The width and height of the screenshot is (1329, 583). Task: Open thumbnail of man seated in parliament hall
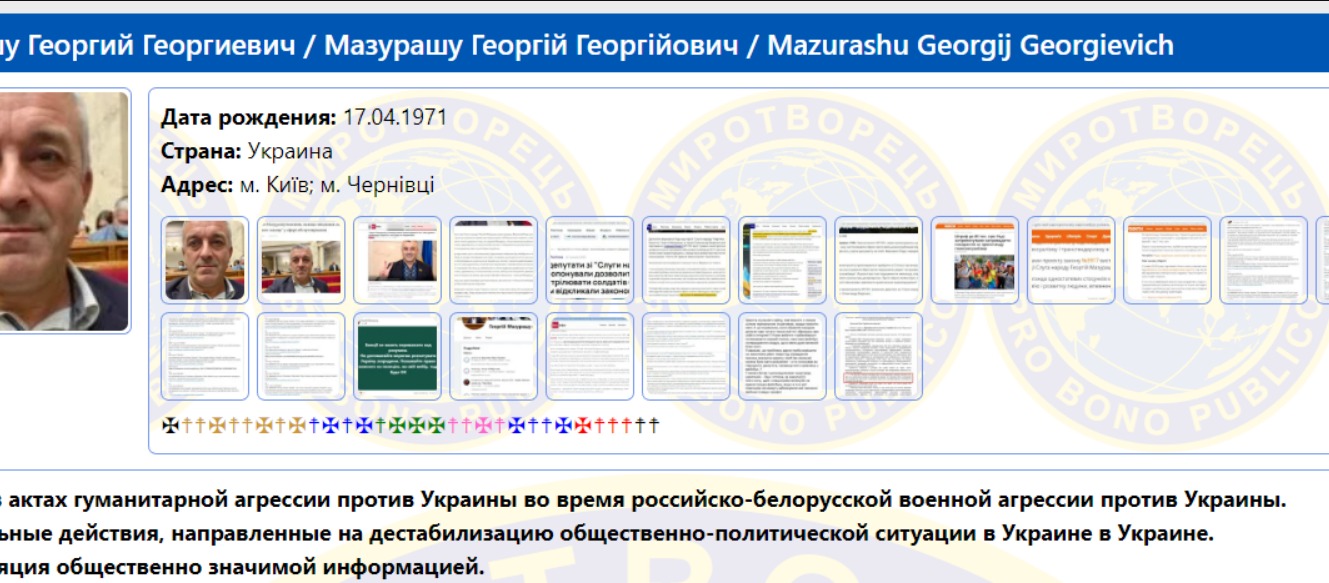click(300, 260)
